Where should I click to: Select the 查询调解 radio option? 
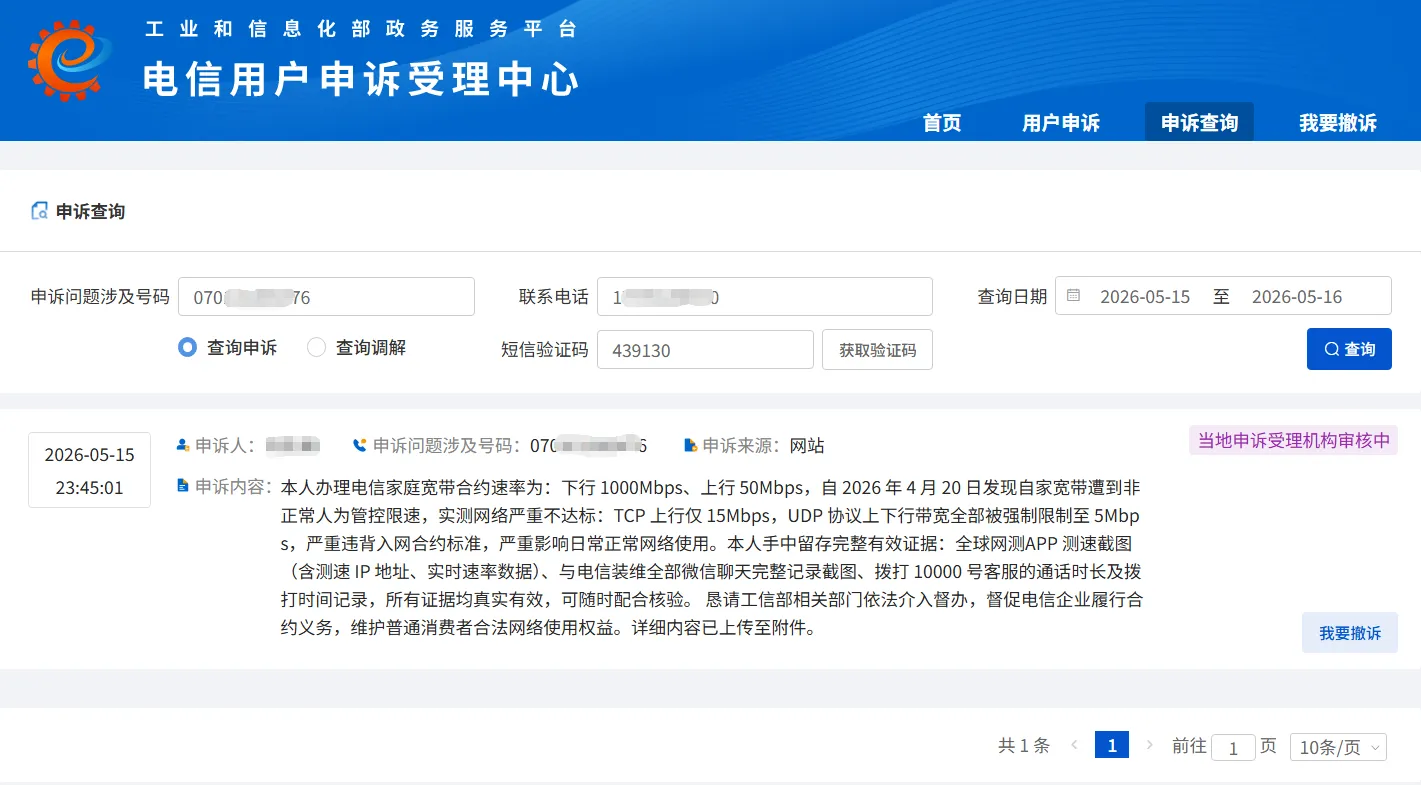pos(316,348)
